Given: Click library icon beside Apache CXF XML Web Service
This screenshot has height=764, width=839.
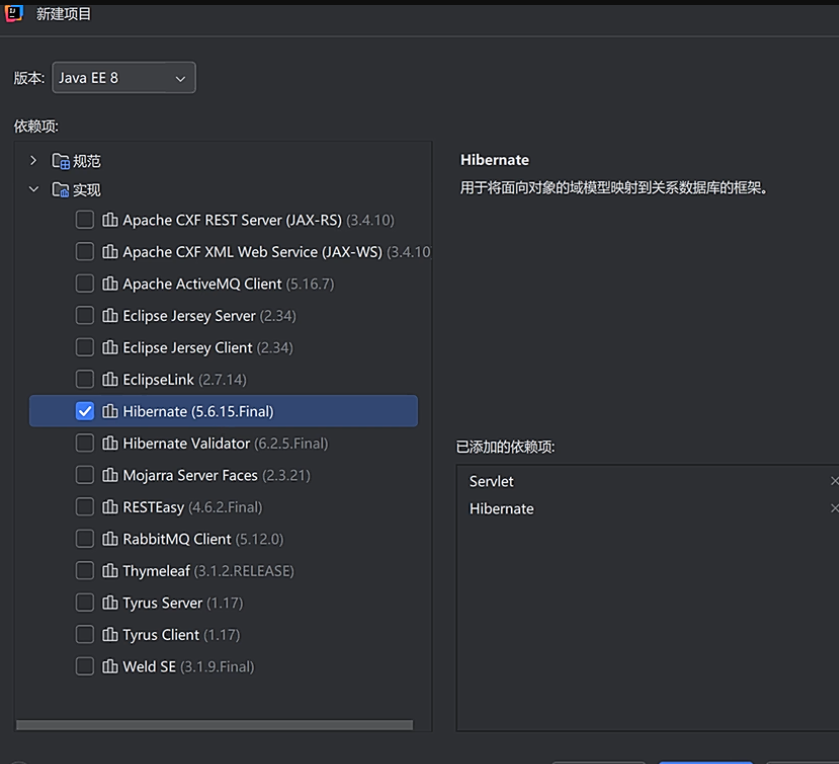Looking at the screenshot, I should [110, 251].
